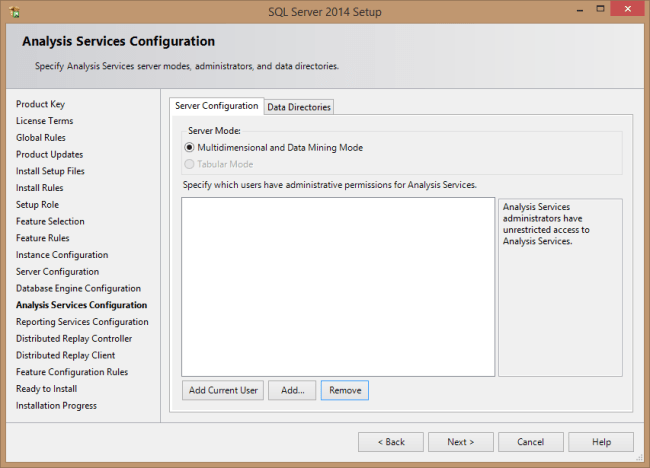Proceed with the Next button
Image resolution: width=650 pixels, height=468 pixels.
pyautogui.click(x=460, y=441)
